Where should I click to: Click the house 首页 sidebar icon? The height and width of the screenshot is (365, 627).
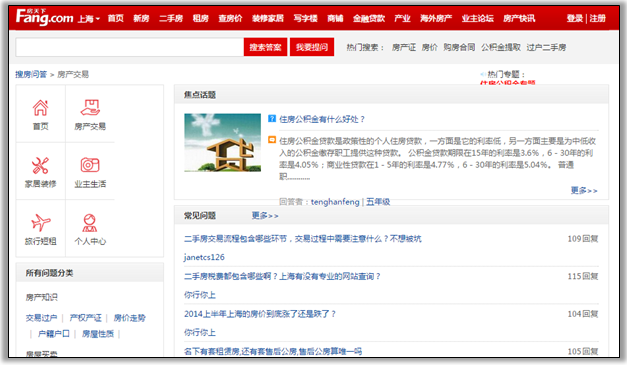pos(40,108)
